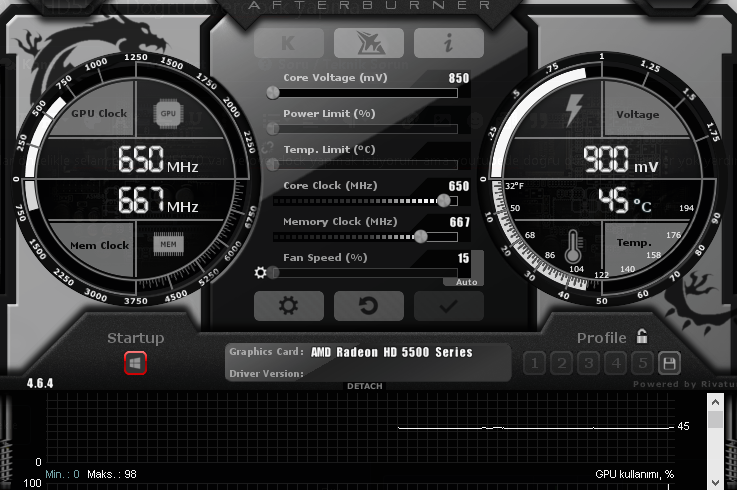The image size is (737, 490).
Task: Click the monitoring graph scrollbar thumb
Action: pos(715,419)
